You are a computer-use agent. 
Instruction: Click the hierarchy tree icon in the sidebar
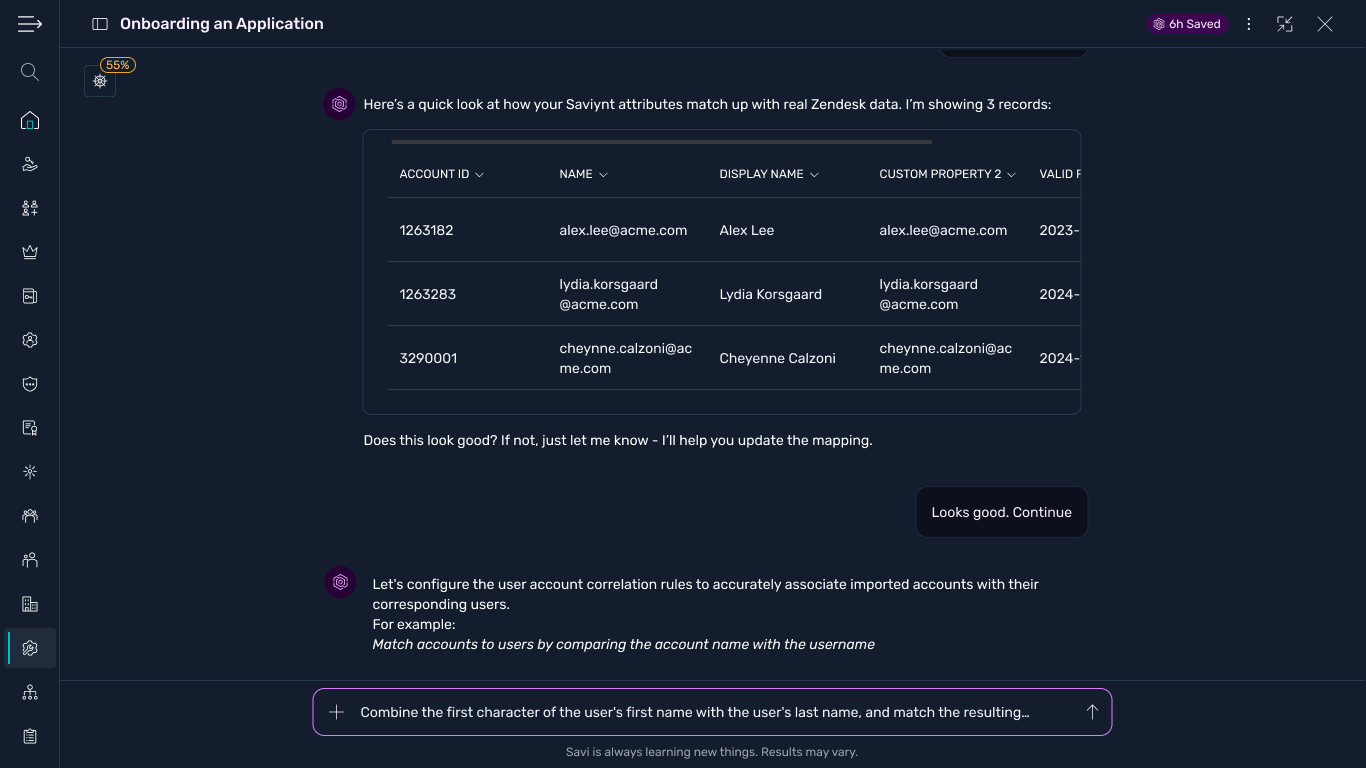point(30,692)
